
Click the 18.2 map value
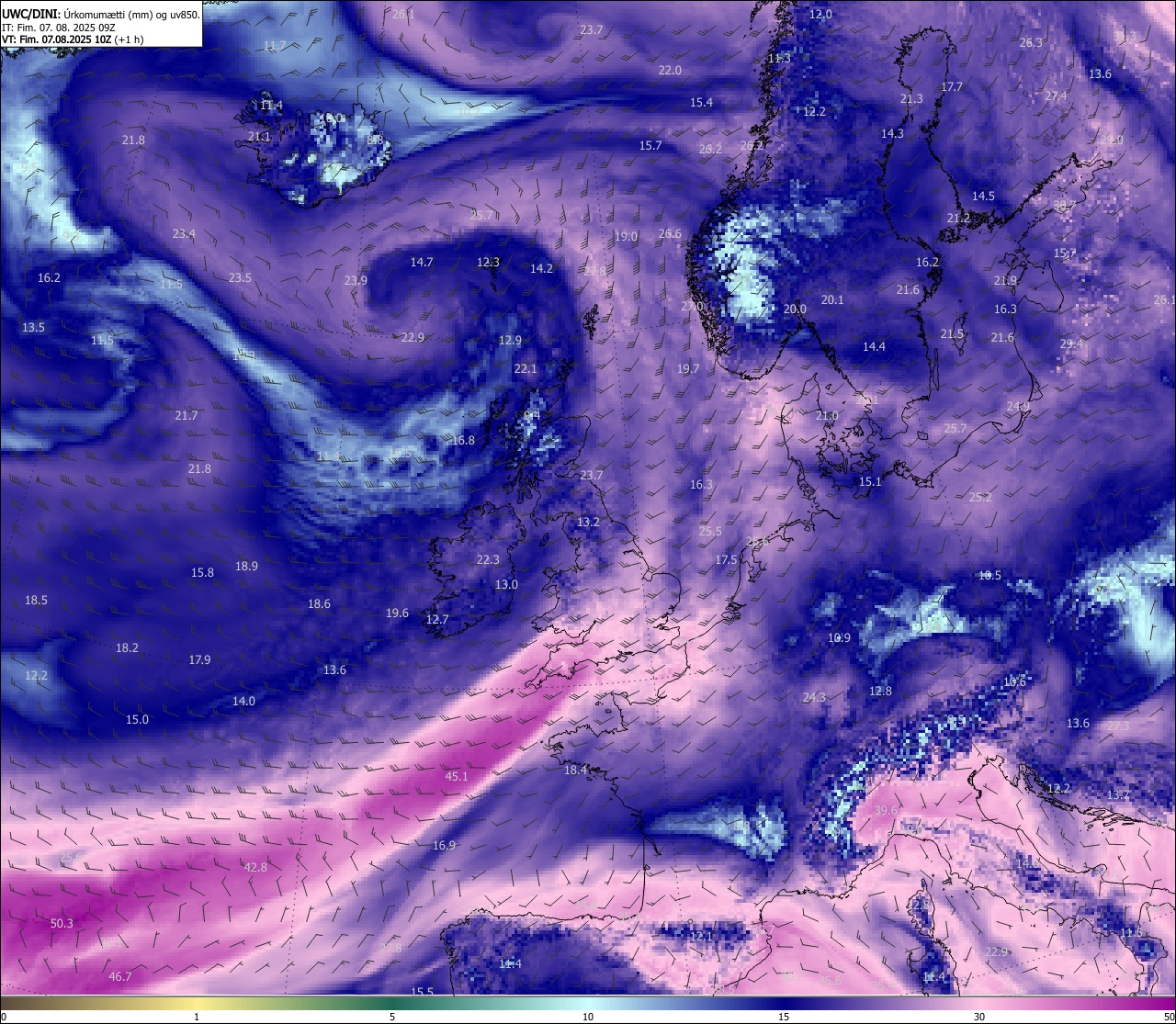[x=127, y=647]
